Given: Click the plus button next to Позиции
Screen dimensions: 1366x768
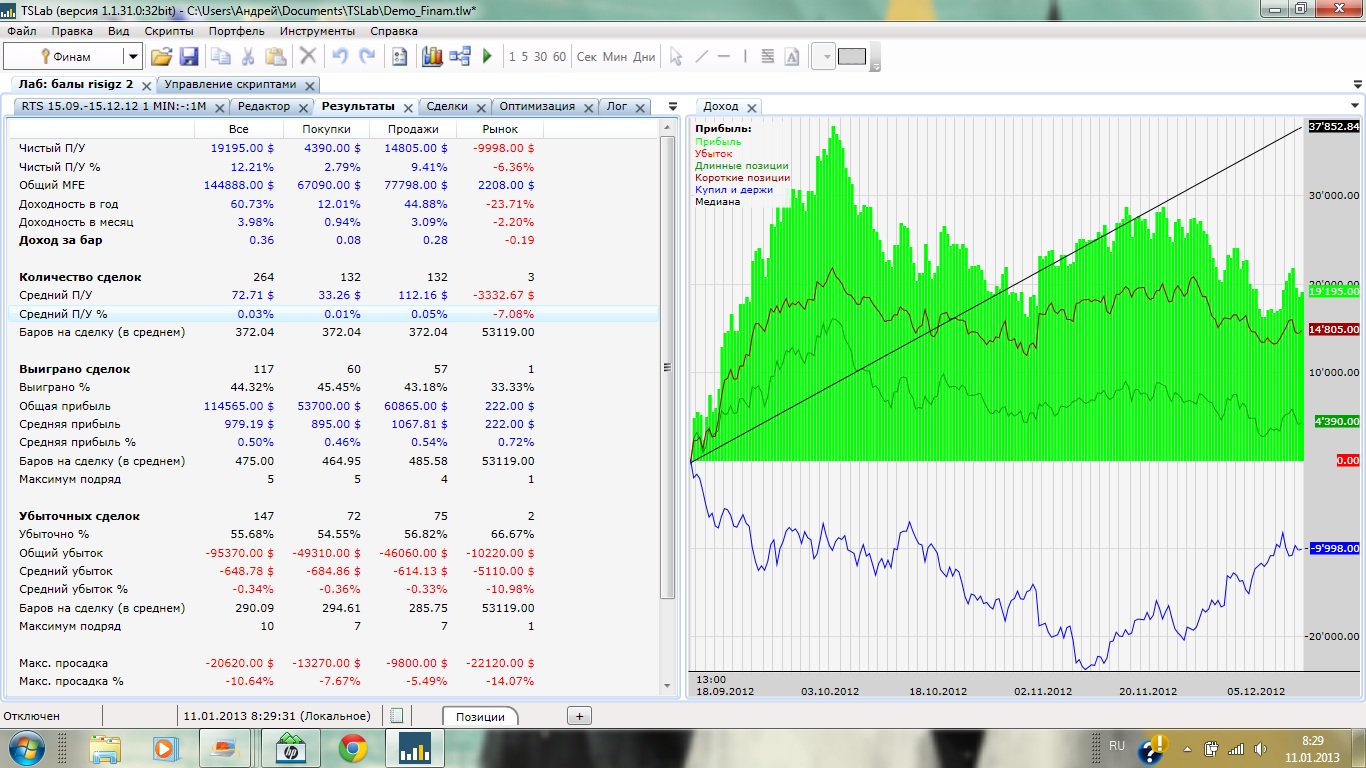Looking at the screenshot, I should 579,715.
